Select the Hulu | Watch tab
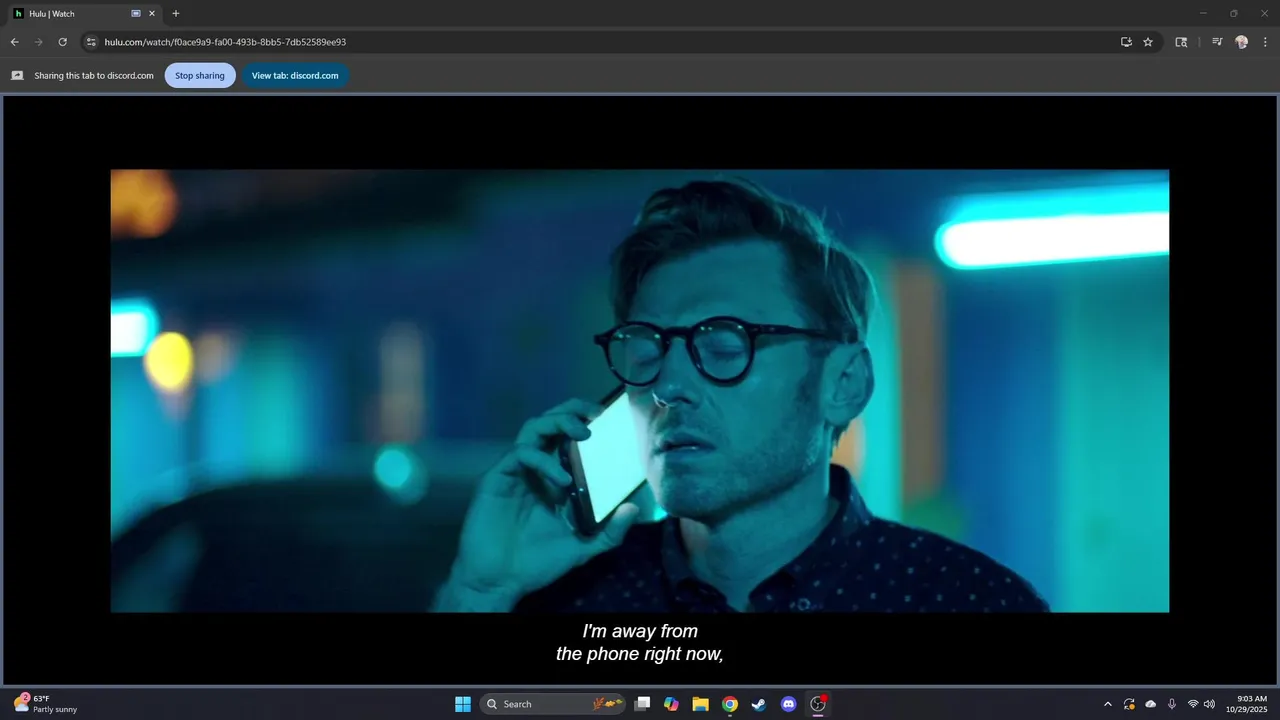Screen dimensions: 1280x720 (84, 14)
